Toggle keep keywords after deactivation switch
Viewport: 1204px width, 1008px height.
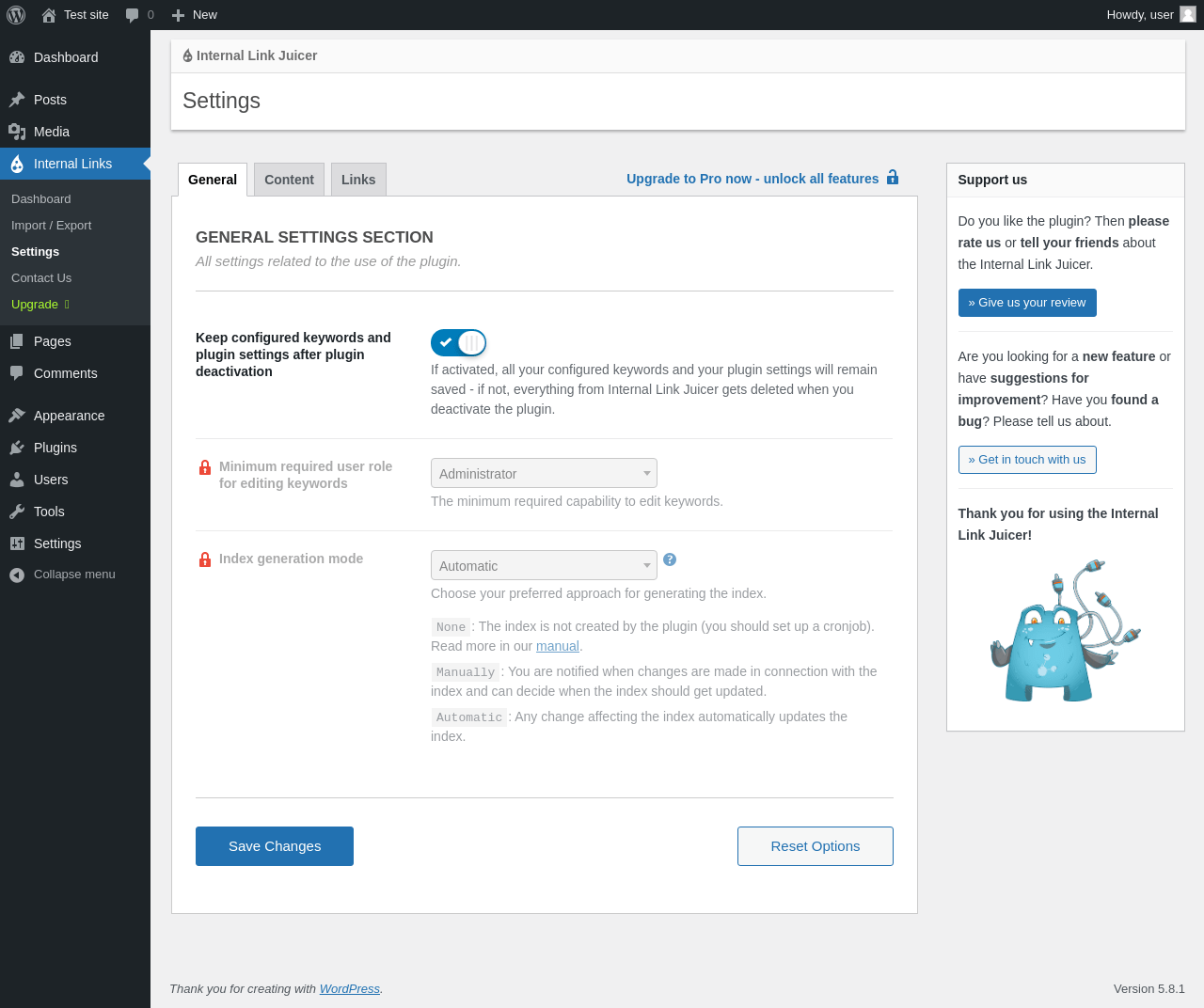pyautogui.click(x=458, y=343)
